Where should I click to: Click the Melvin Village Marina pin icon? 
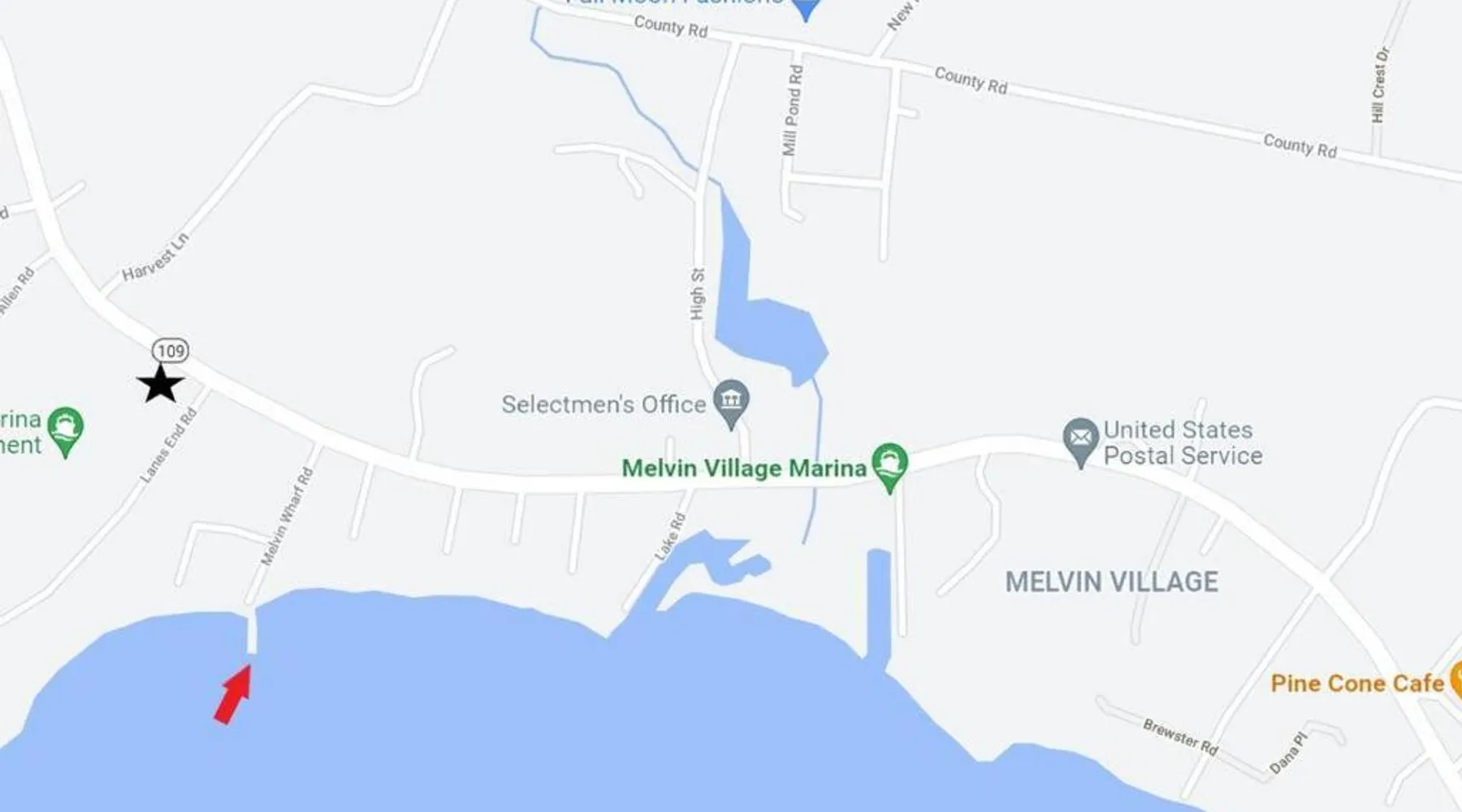point(889,467)
